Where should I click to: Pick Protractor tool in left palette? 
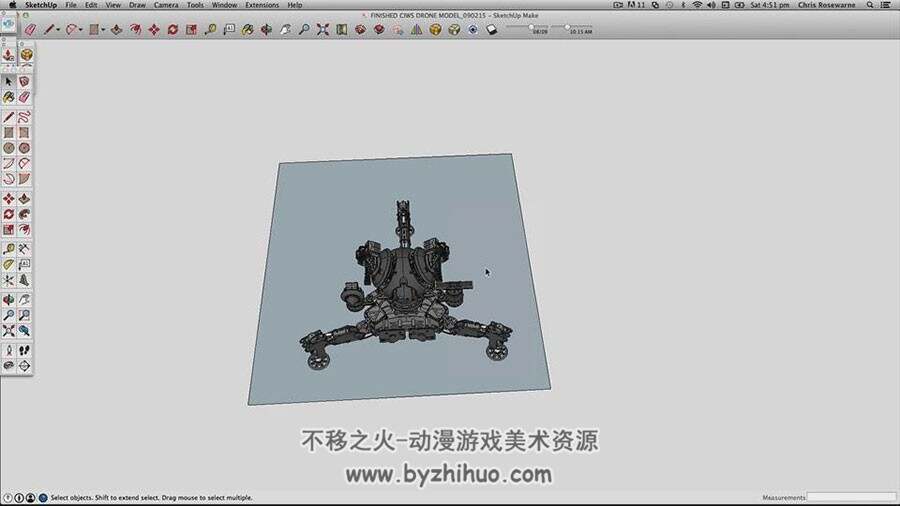point(9,265)
